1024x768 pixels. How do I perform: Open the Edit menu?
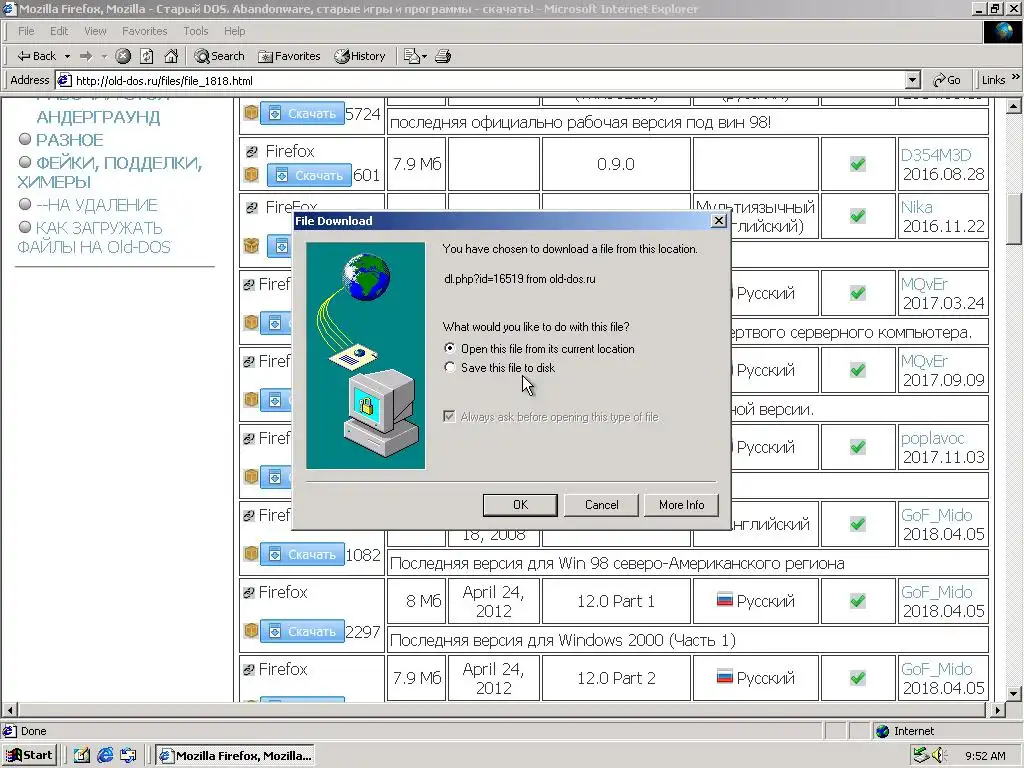click(59, 31)
